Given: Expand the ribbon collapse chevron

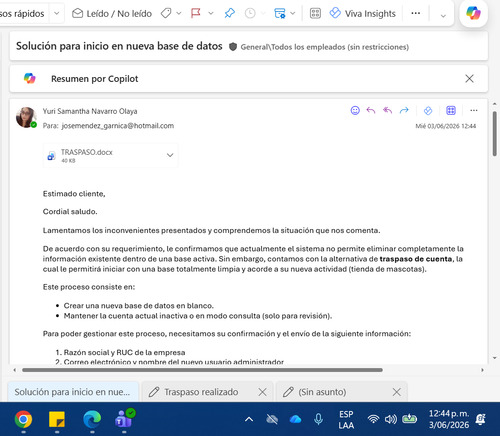Looking at the screenshot, I should tap(443, 15).
